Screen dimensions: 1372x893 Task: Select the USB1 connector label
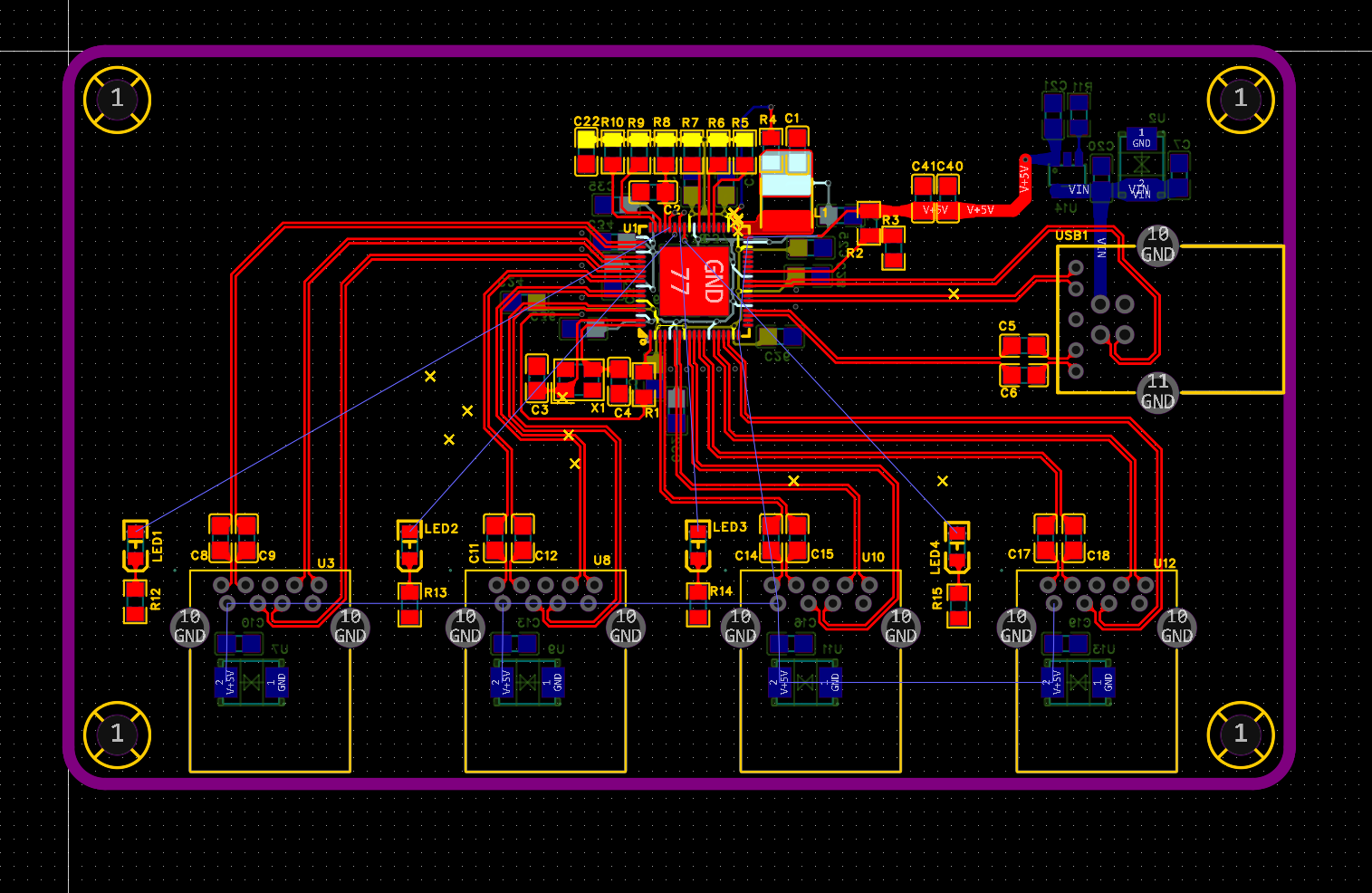click(x=1071, y=235)
